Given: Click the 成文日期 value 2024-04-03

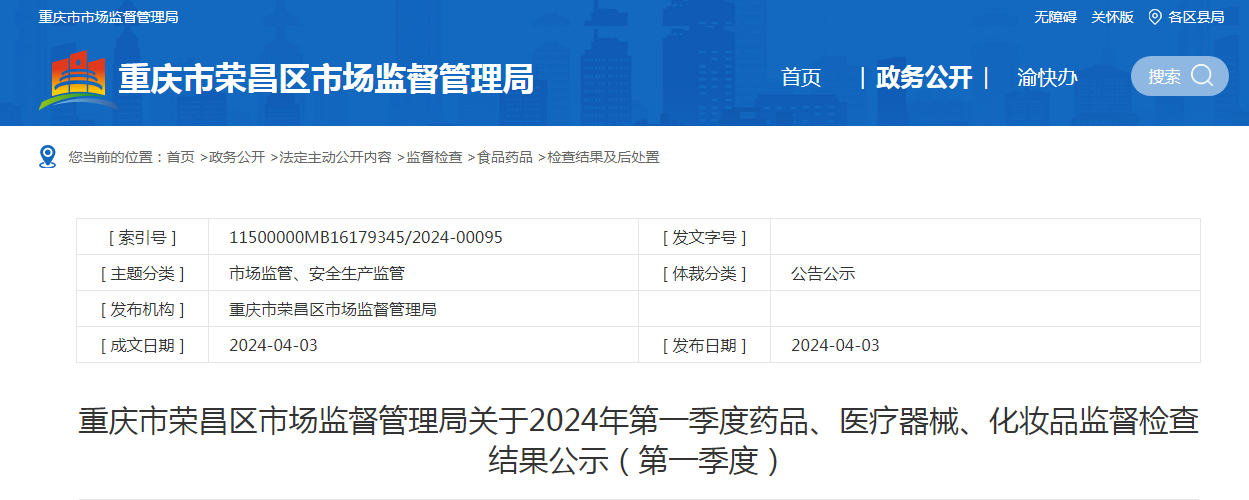Looking at the screenshot, I should 273,345.
